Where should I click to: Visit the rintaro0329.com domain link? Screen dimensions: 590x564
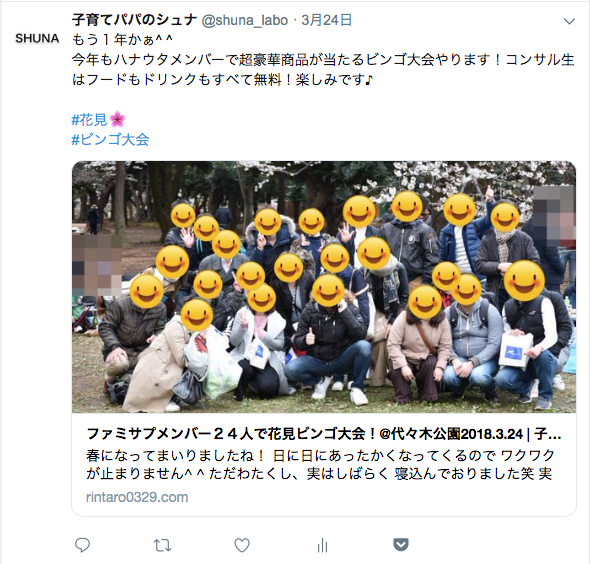click(137, 497)
